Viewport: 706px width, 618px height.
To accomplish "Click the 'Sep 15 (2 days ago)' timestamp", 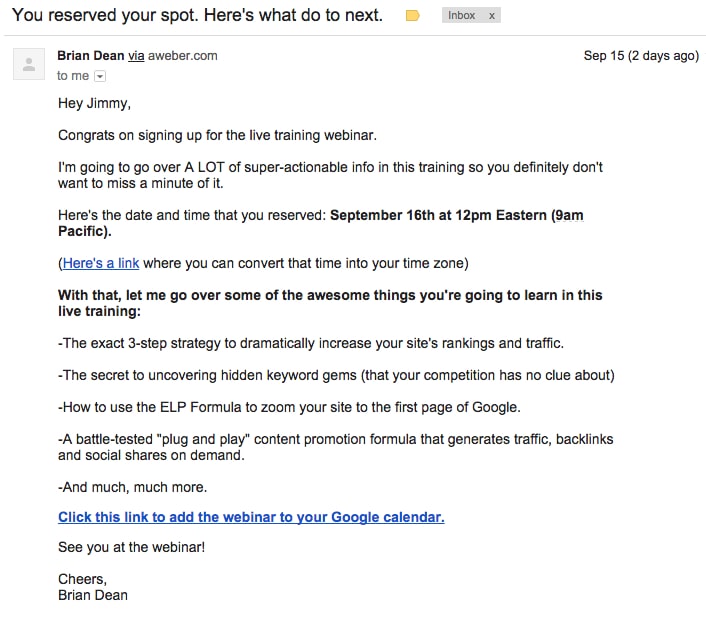I will [x=641, y=55].
